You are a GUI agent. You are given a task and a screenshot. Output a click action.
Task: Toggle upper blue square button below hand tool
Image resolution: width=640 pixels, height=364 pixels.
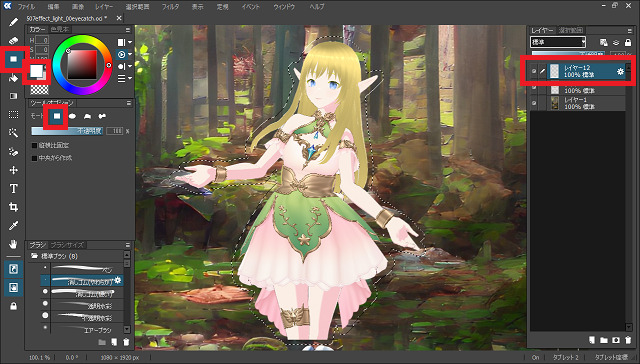13,269
